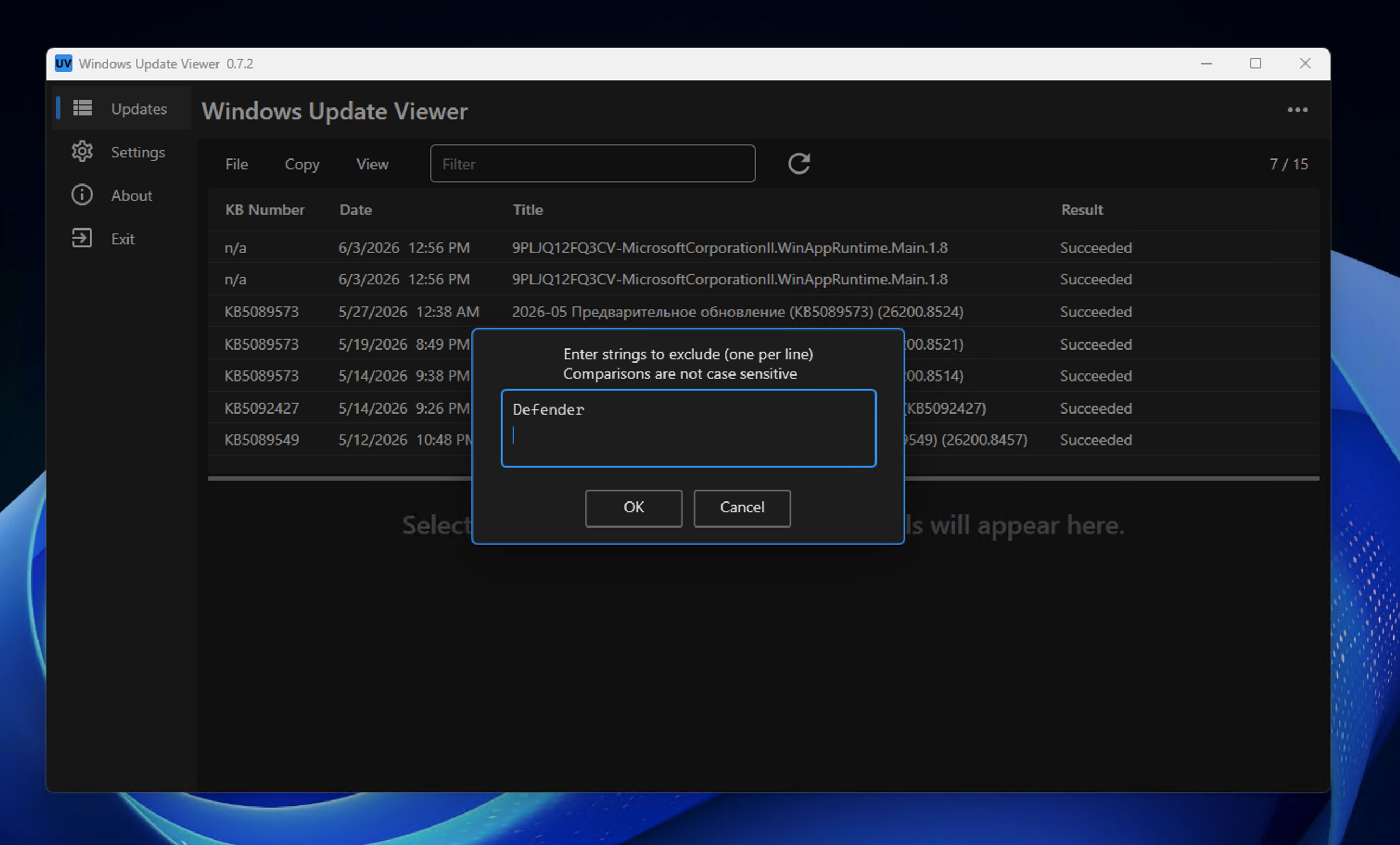Dismiss the dialog with Cancel button
The image size is (1400, 845).
tap(742, 508)
